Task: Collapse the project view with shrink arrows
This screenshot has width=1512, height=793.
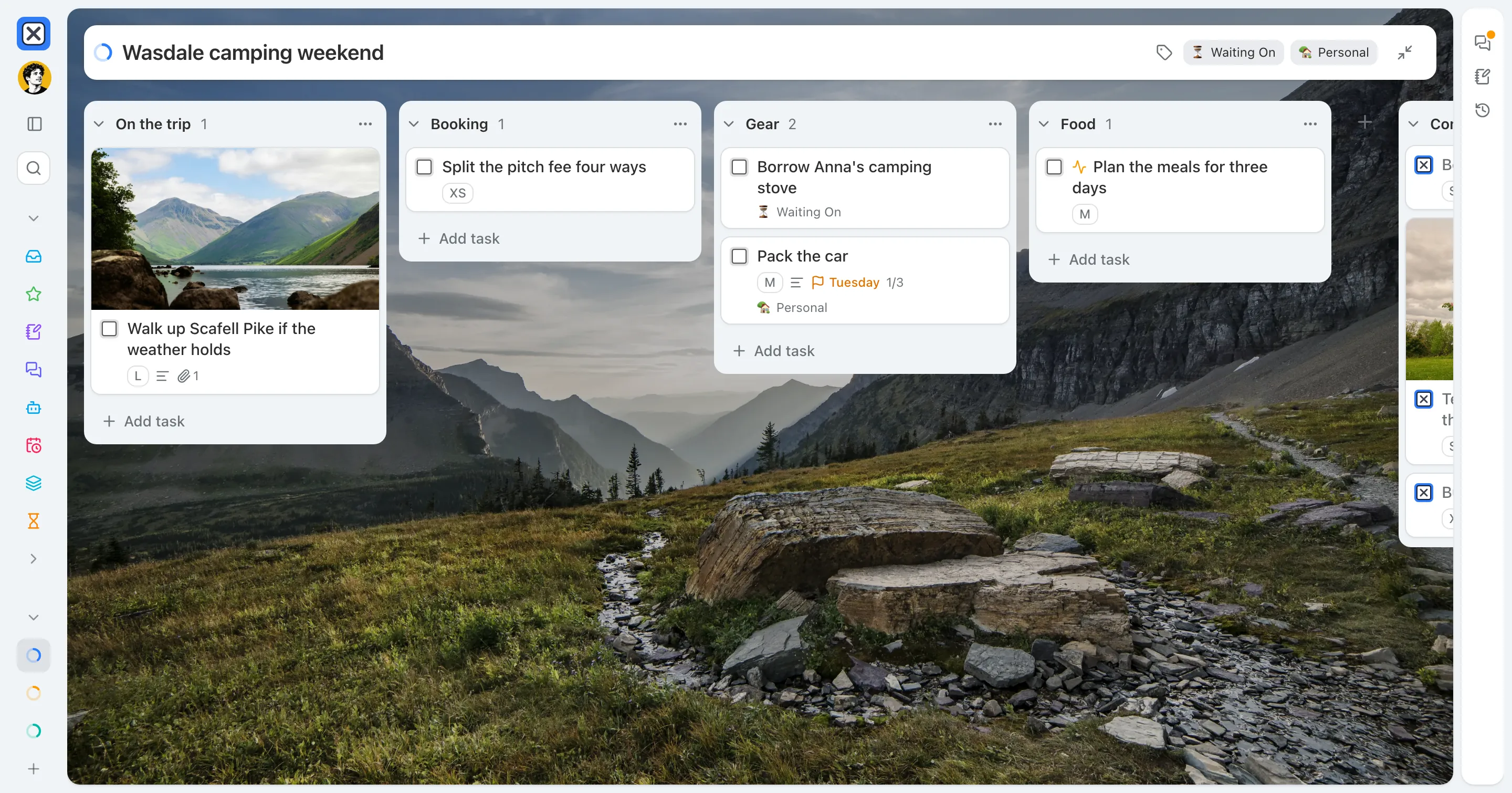Action: point(1404,52)
